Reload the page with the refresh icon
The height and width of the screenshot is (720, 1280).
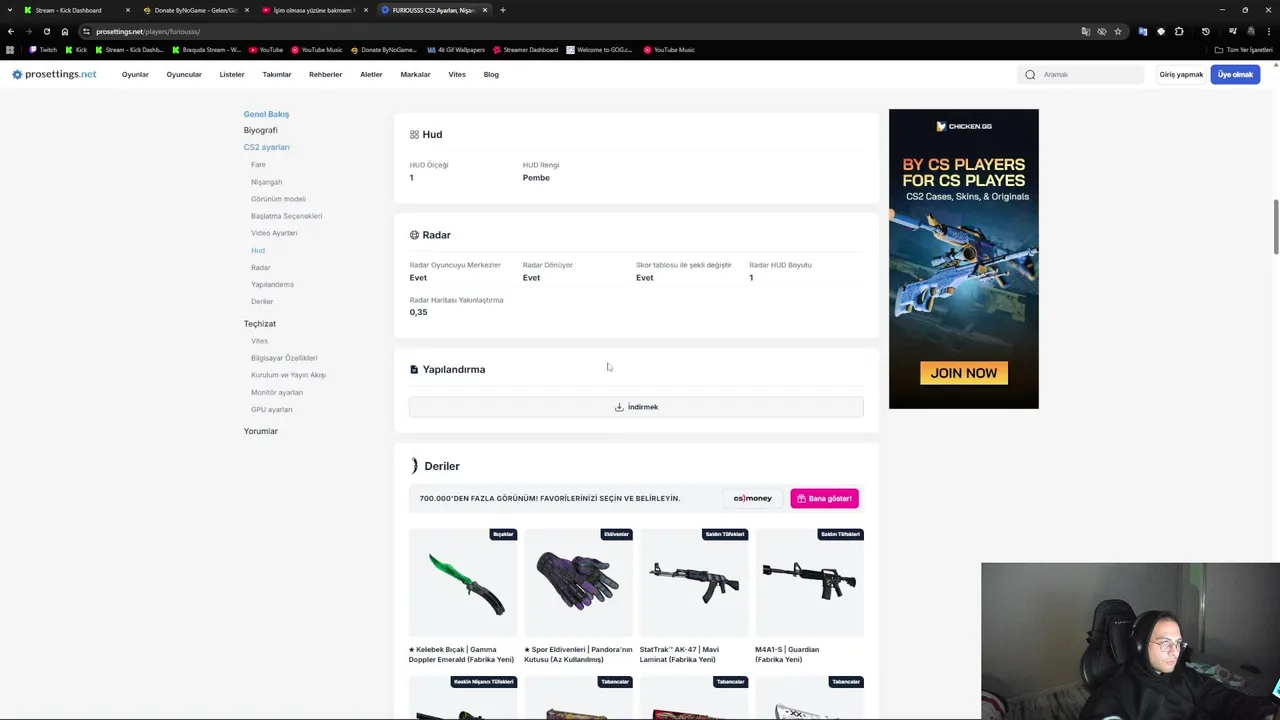click(46, 31)
